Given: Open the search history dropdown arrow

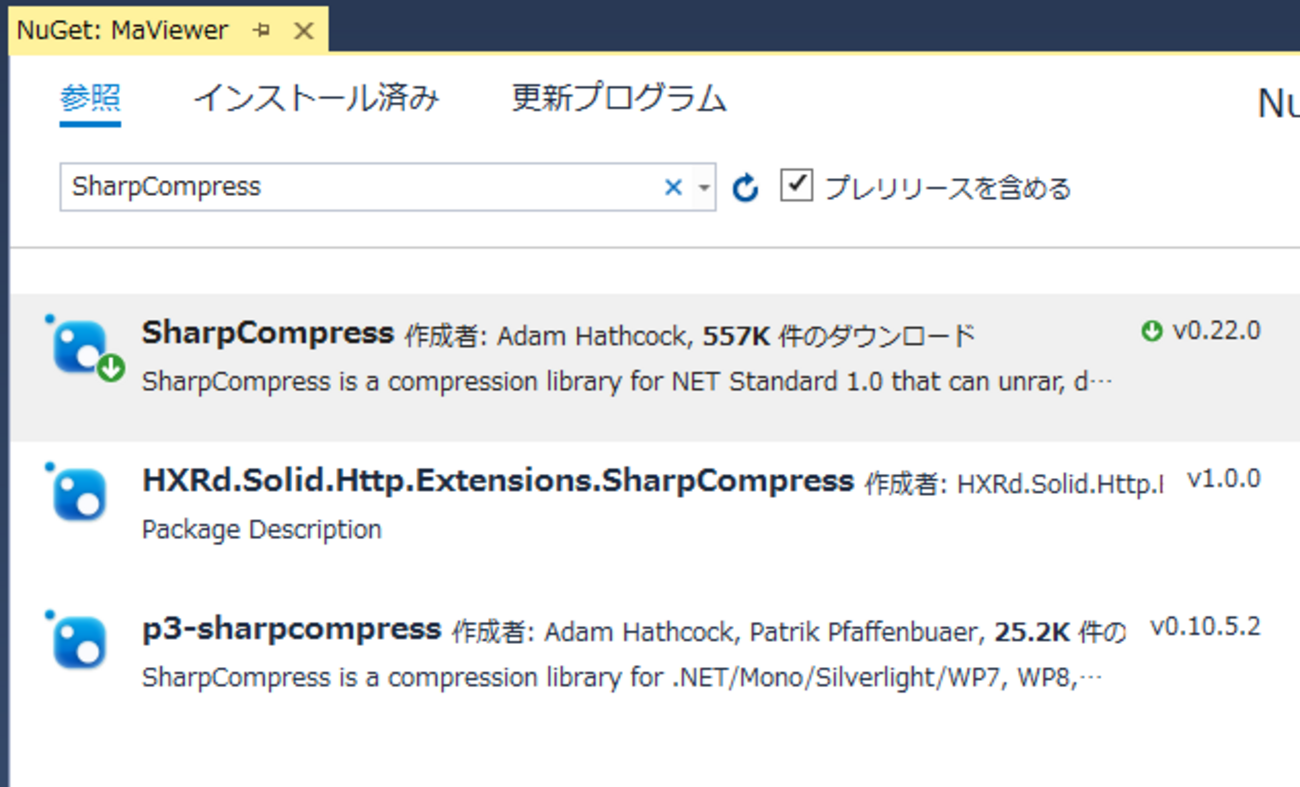Looking at the screenshot, I should coord(704,188).
